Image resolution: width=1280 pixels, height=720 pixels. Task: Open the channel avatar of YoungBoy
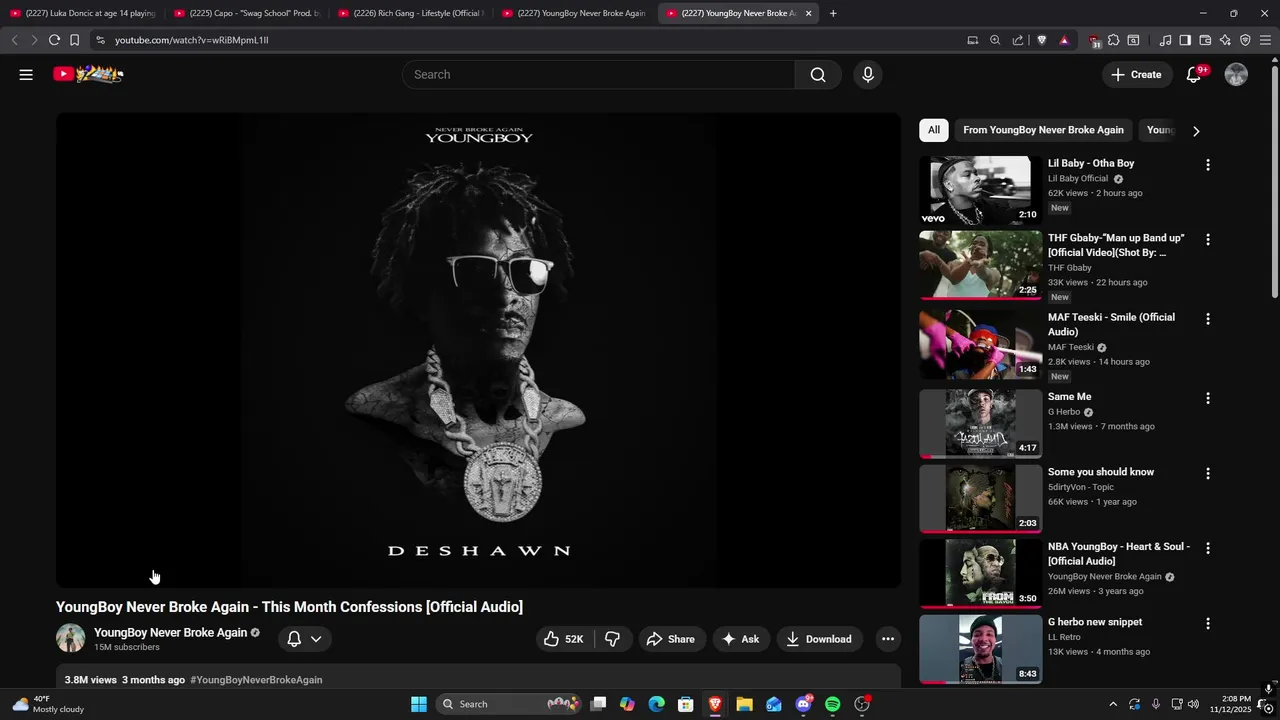click(70, 638)
